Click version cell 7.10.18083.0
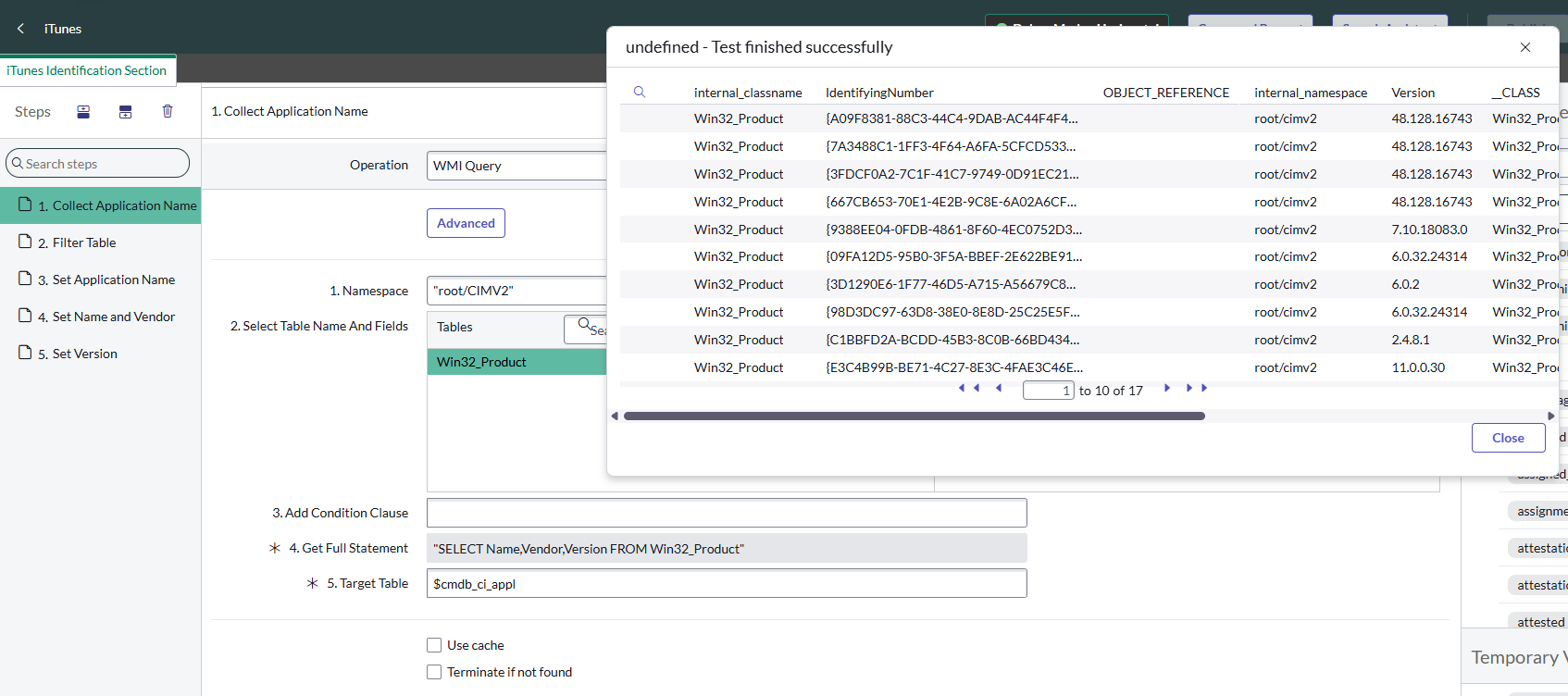Image resolution: width=1568 pixels, height=696 pixels. [x=1429, y=230]
